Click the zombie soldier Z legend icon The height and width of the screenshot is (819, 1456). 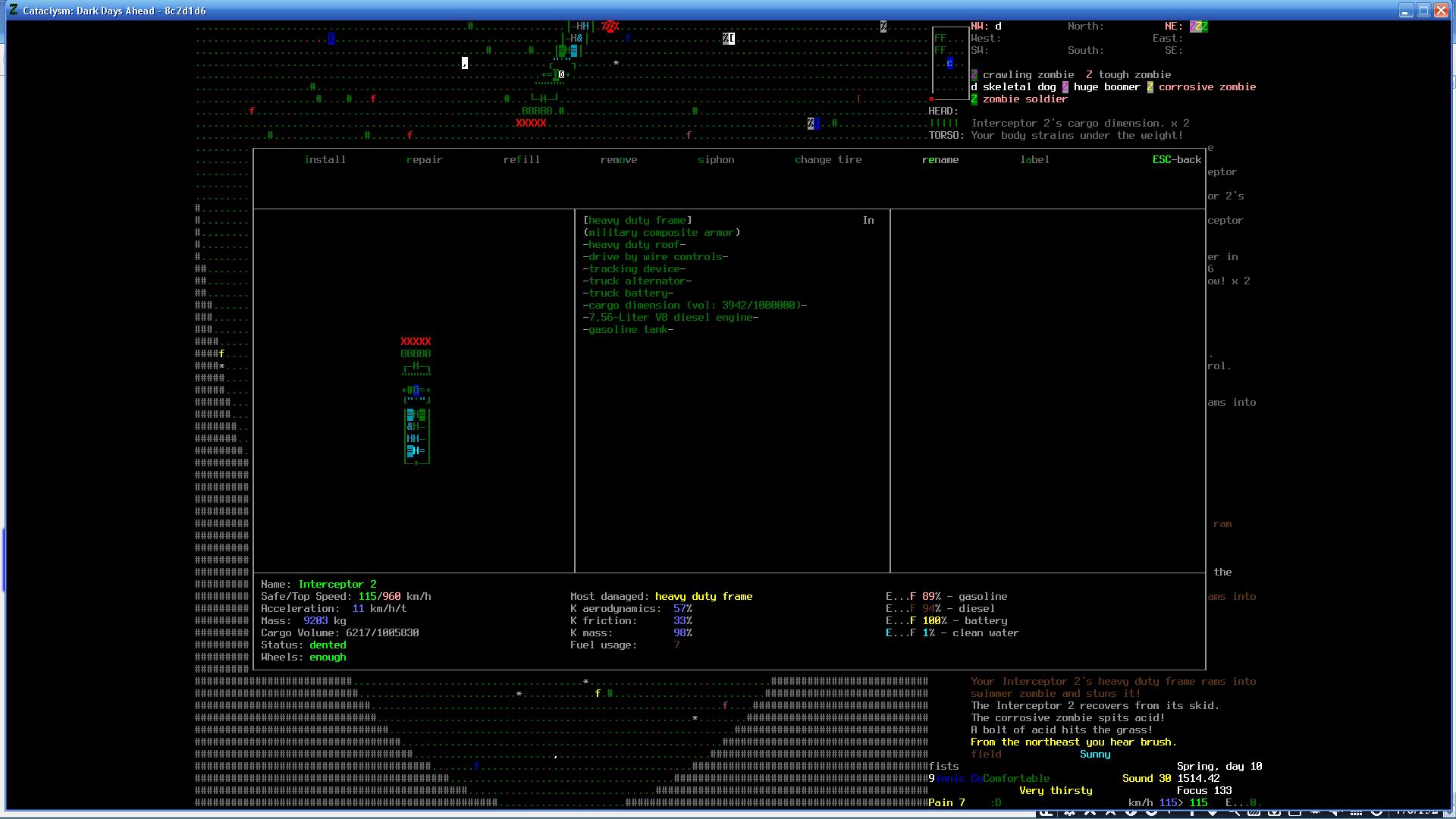coord(974,99)
